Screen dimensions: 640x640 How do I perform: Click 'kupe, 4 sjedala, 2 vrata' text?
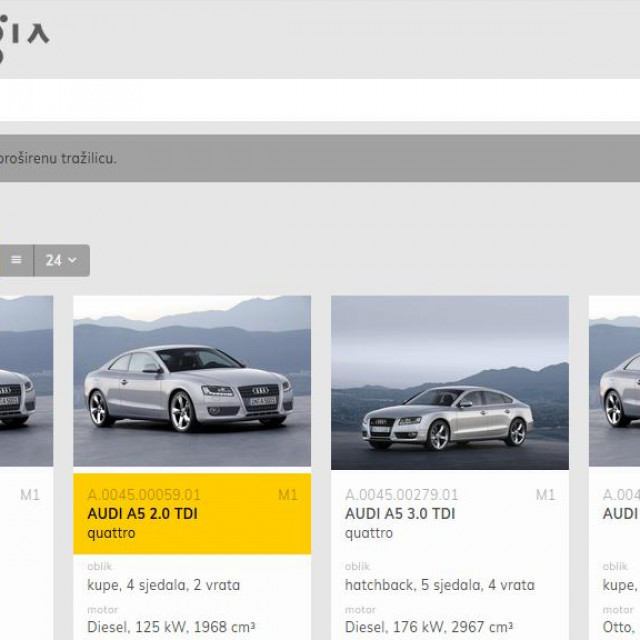pos(163,585)
